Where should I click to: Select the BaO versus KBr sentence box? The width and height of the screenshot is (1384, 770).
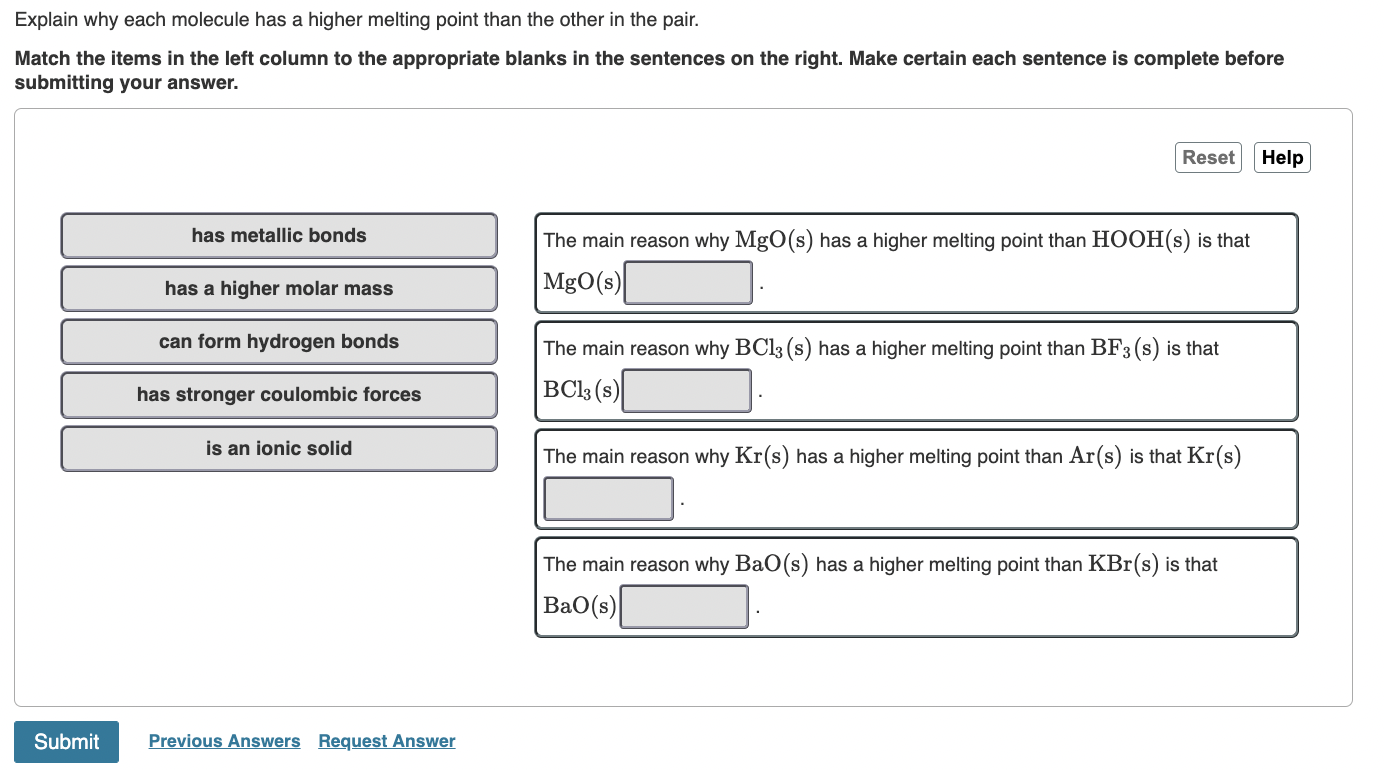click(x=916, y=586)
